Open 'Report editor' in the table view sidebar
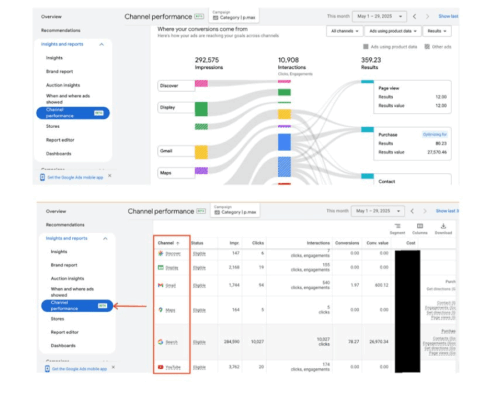 tap(65, 332)
